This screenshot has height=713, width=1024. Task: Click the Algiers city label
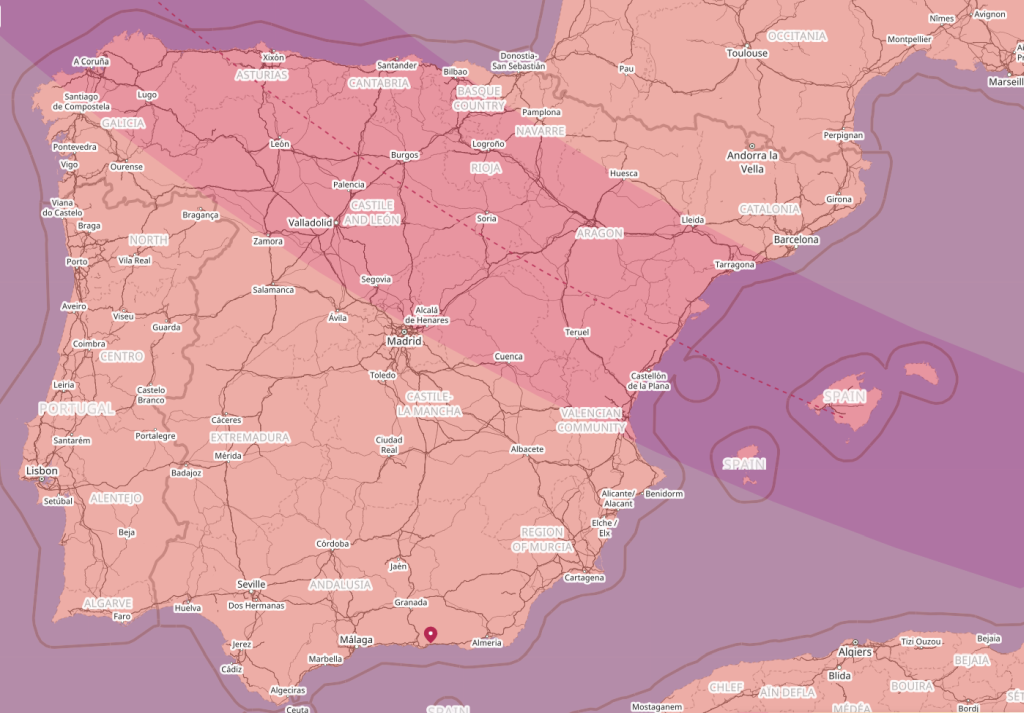point(855,652)
